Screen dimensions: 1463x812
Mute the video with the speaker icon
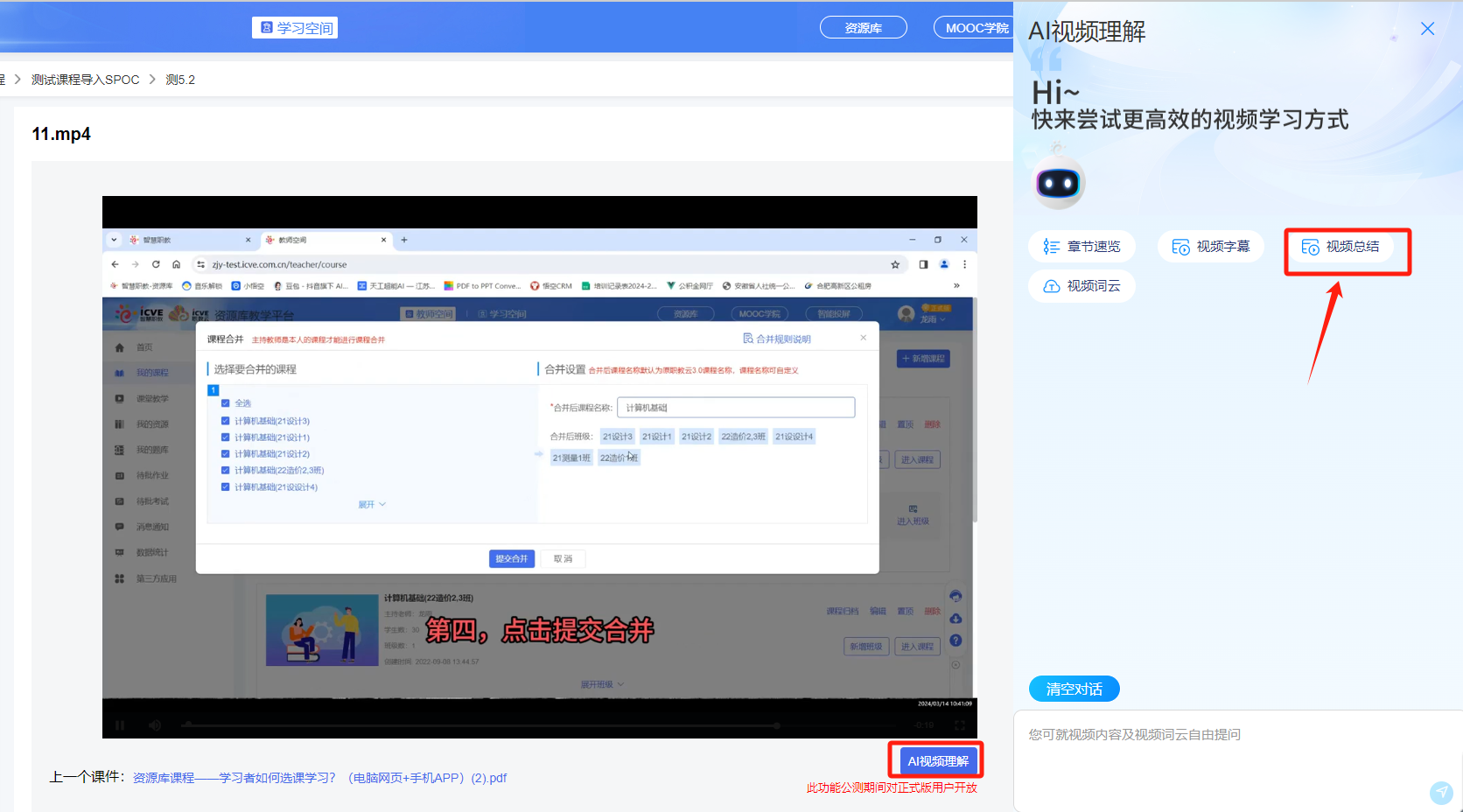(155, 725)
